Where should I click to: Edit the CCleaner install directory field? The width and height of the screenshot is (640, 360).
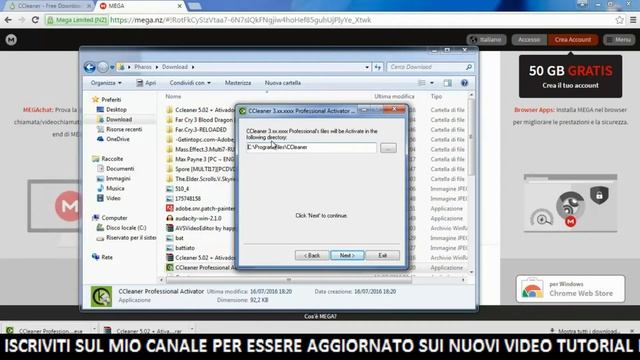click(311, 147)
